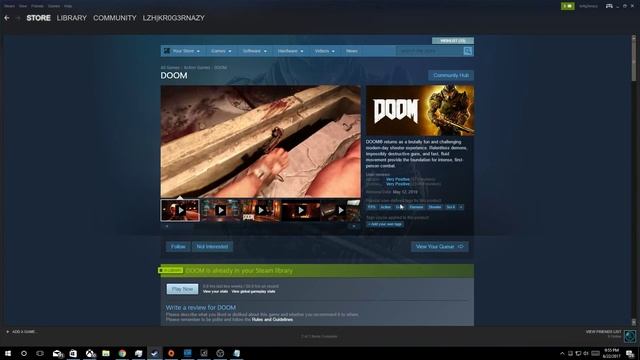This screenshot has height=360, width=640.
Task: Switch to the COMMUNITY section
Action: 115,18
